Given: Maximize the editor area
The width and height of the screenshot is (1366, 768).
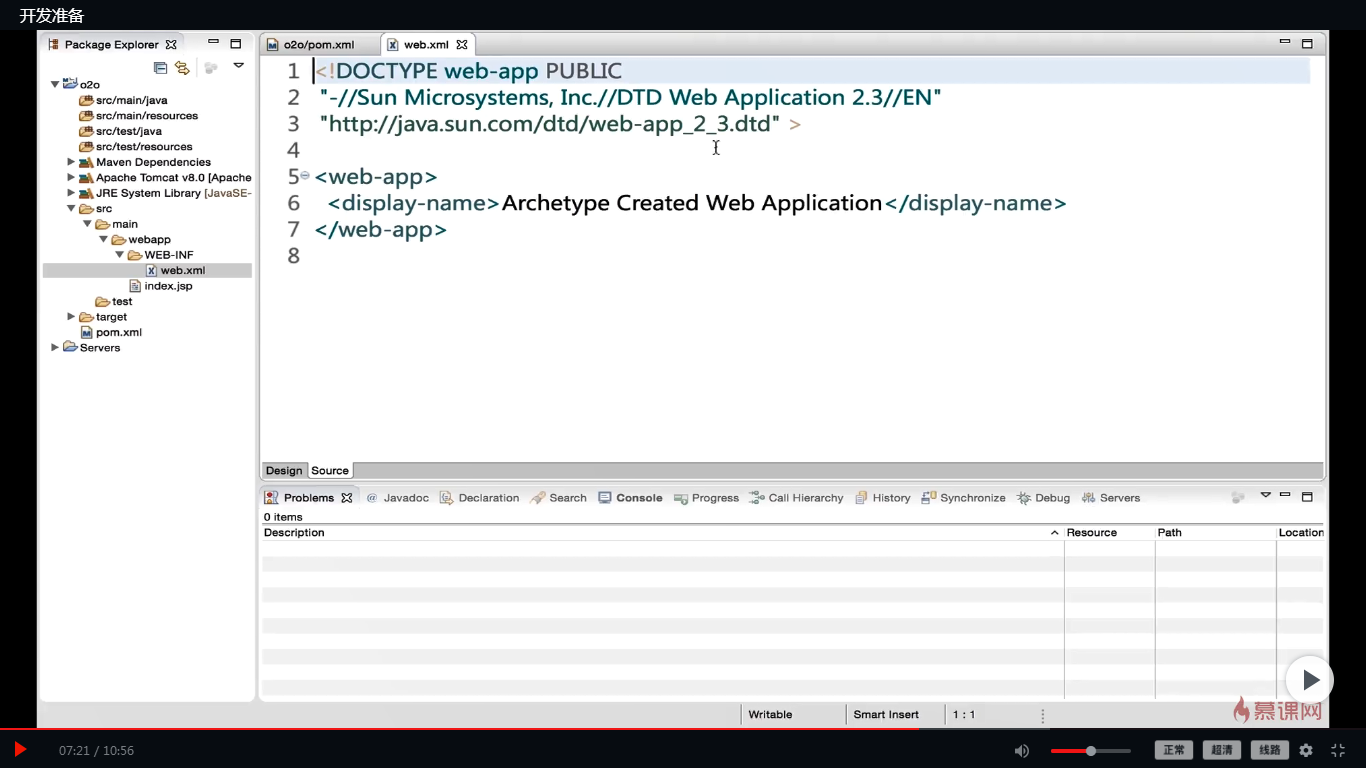Looking at the screenshot, I should pos(1307,44).
